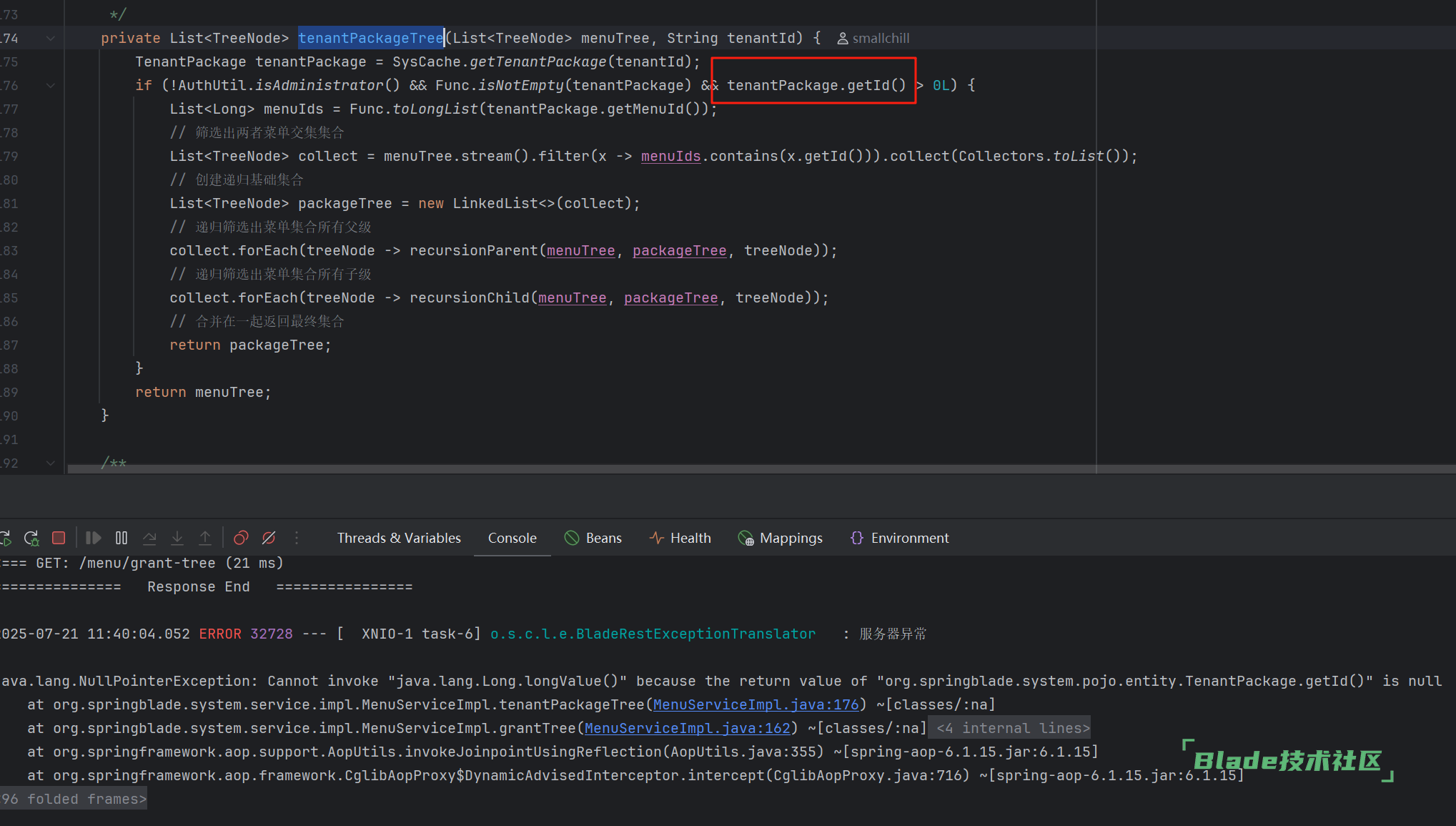1456x826 pixels.
Task: Open MenuServiceImpl.java:162 stack trace link
Action: click(687, 728)
